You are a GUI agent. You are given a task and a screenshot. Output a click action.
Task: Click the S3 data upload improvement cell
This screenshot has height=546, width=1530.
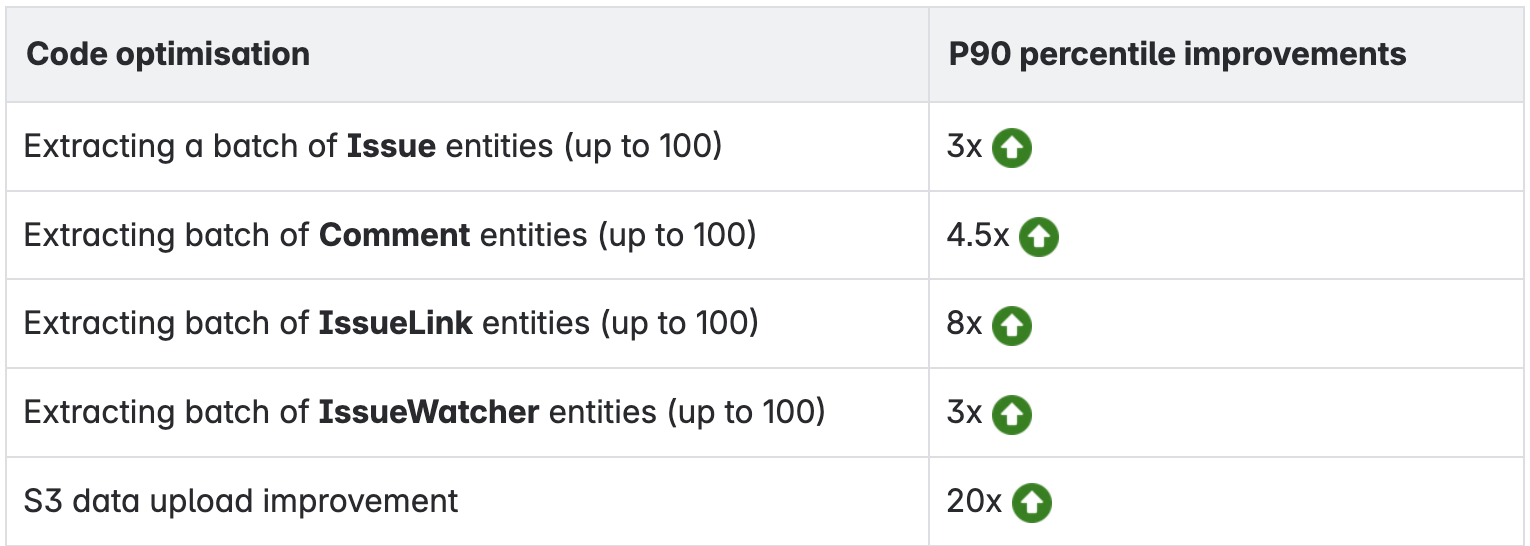(467, 501)
